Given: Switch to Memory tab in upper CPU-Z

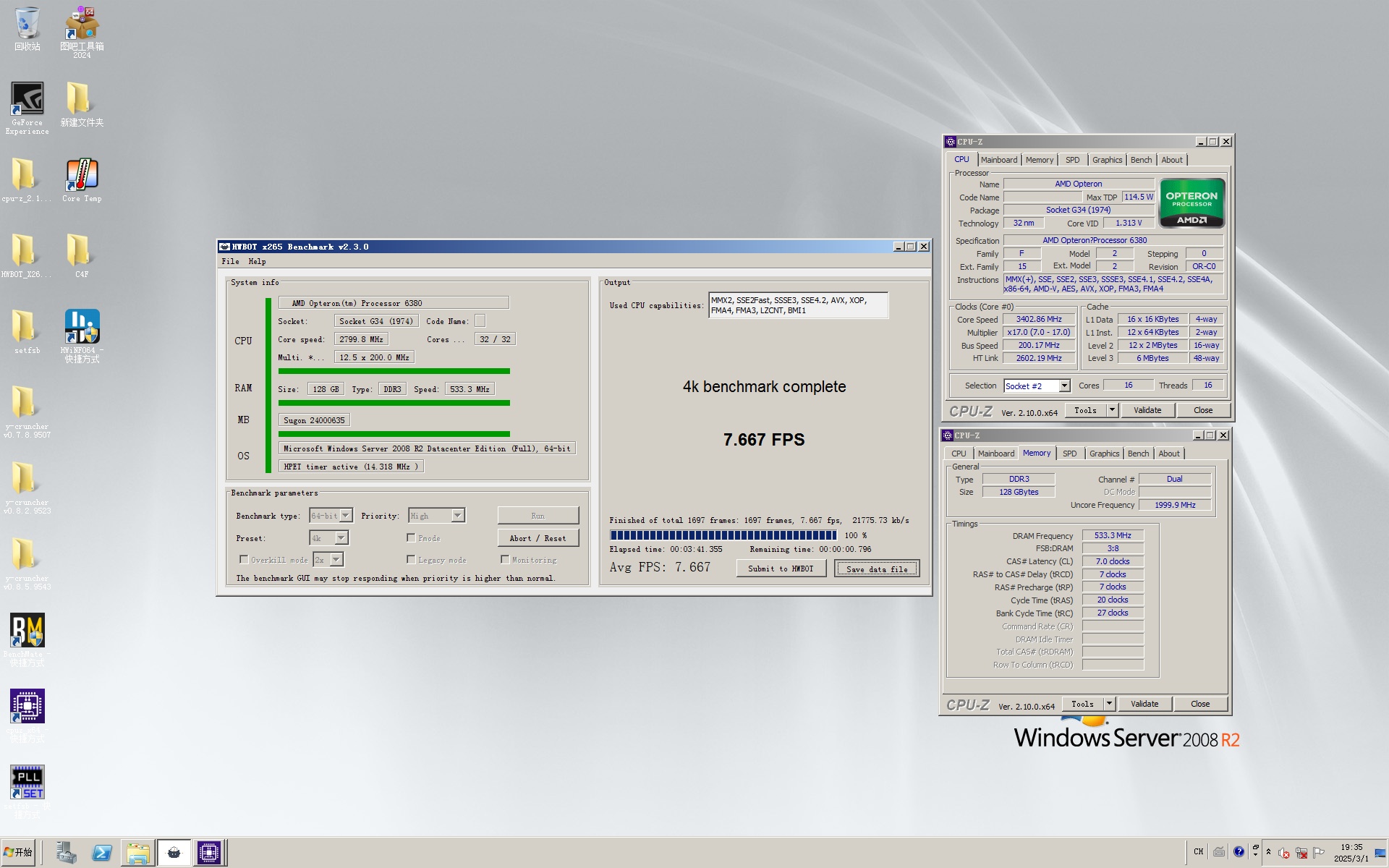Looking at the screenshot, I should 1040,160.
